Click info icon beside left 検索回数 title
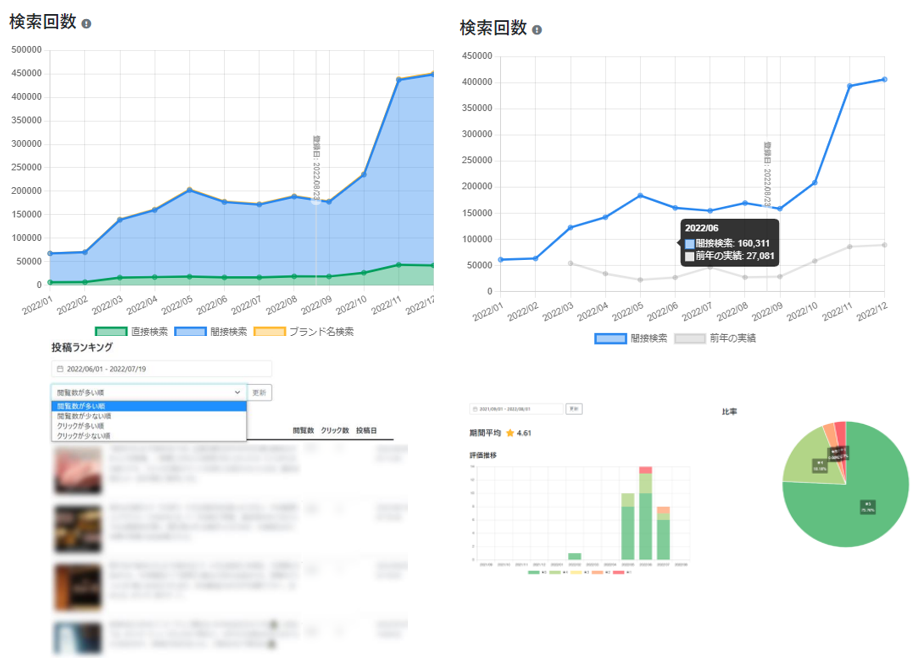The image size is (918, 670). (86, 24)
